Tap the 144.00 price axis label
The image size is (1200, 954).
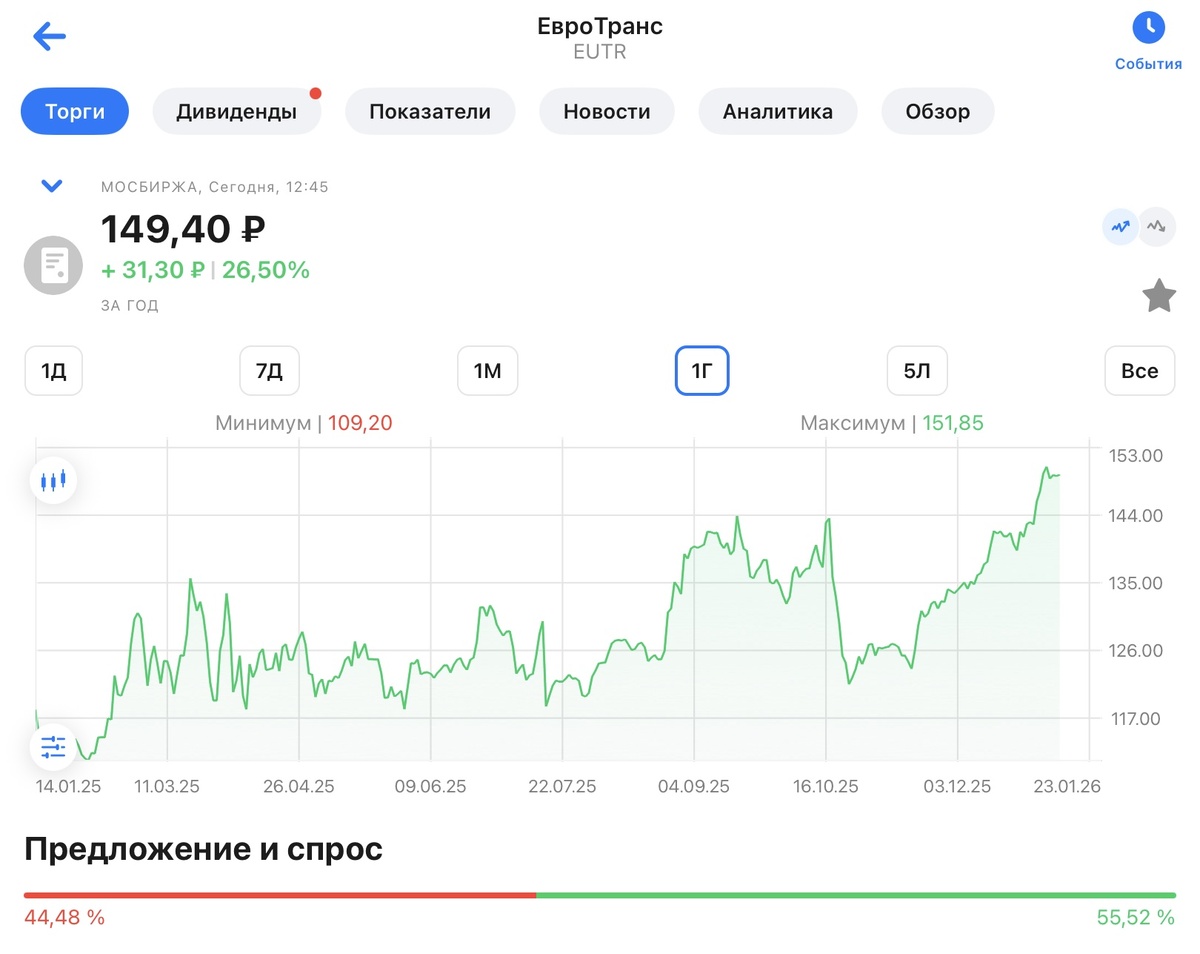tap(1138, 516)
